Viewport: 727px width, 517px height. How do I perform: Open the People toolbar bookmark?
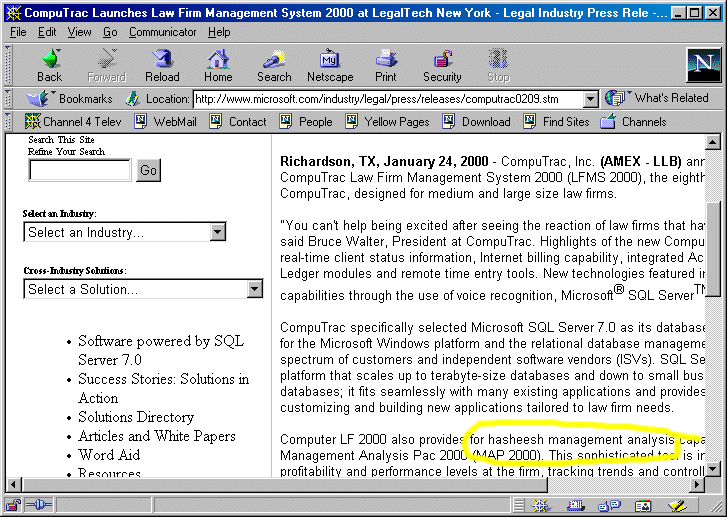pyautogui.click(x=306, y=122)
